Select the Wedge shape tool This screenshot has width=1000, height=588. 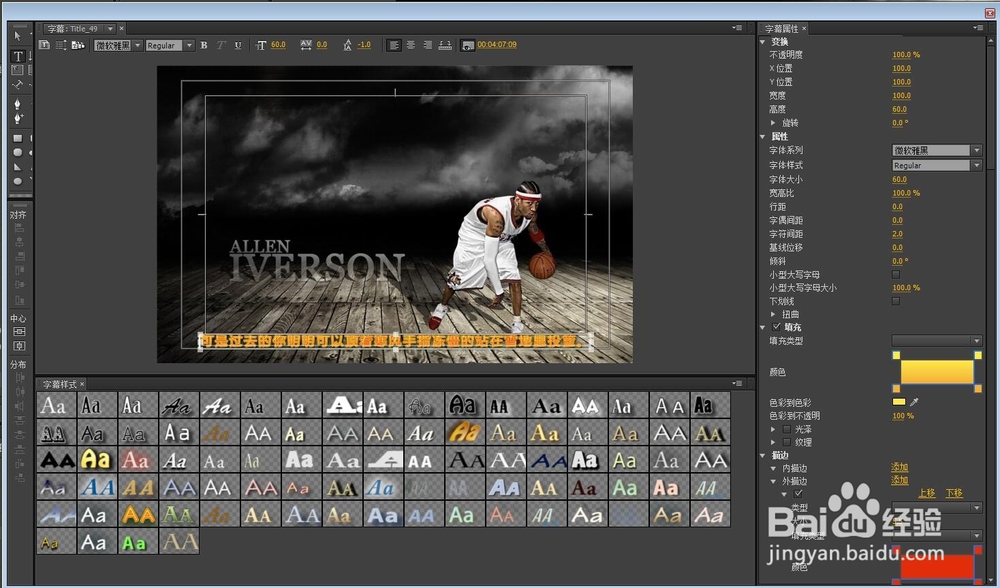tap(18, 166)
